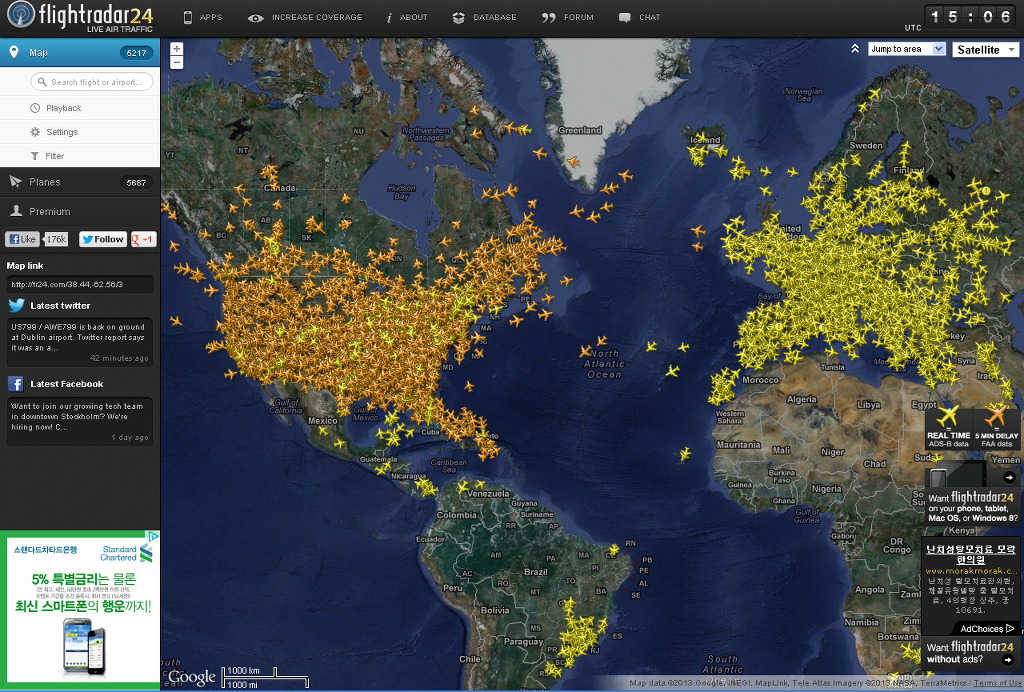Click the About info icon

click(389, 18)
